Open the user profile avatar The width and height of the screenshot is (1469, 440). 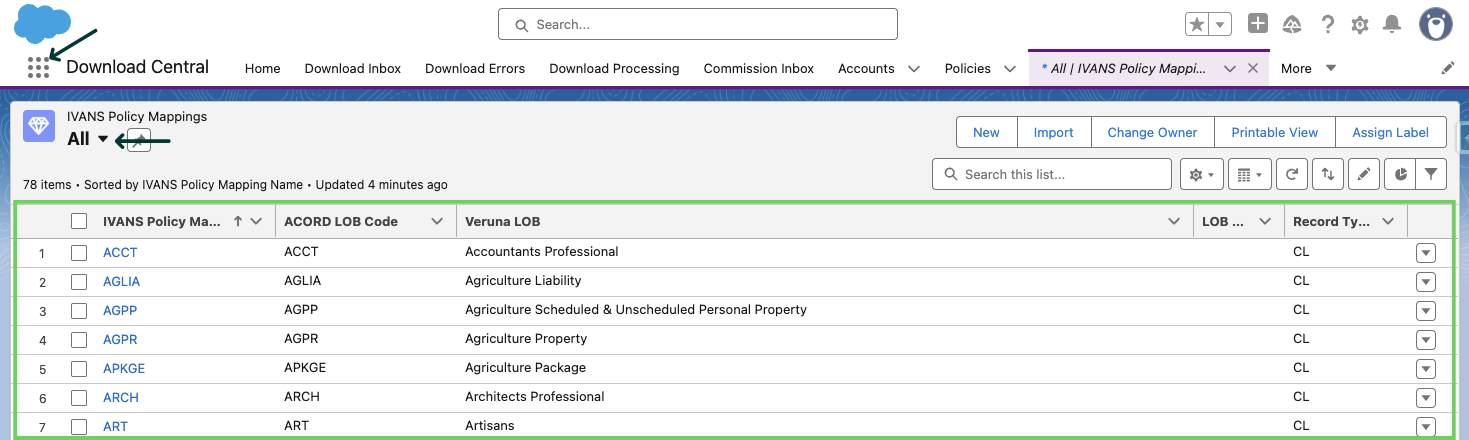1436,24
